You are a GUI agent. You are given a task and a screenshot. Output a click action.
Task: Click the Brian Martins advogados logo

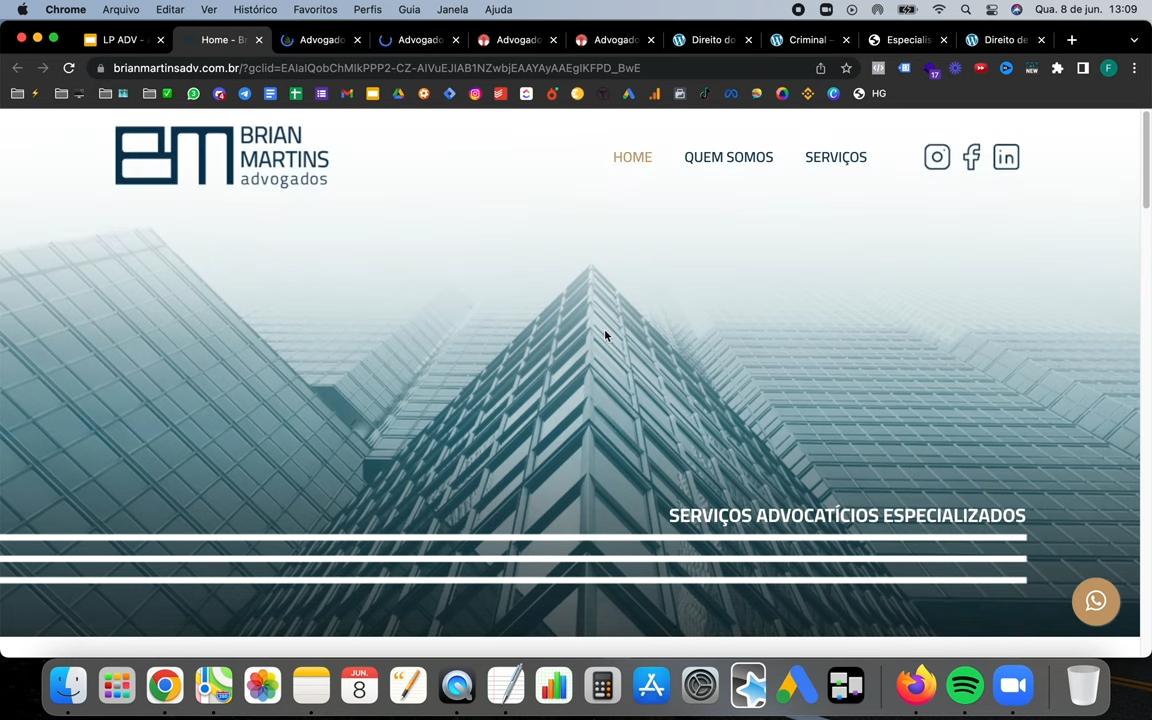coord(222,156)
